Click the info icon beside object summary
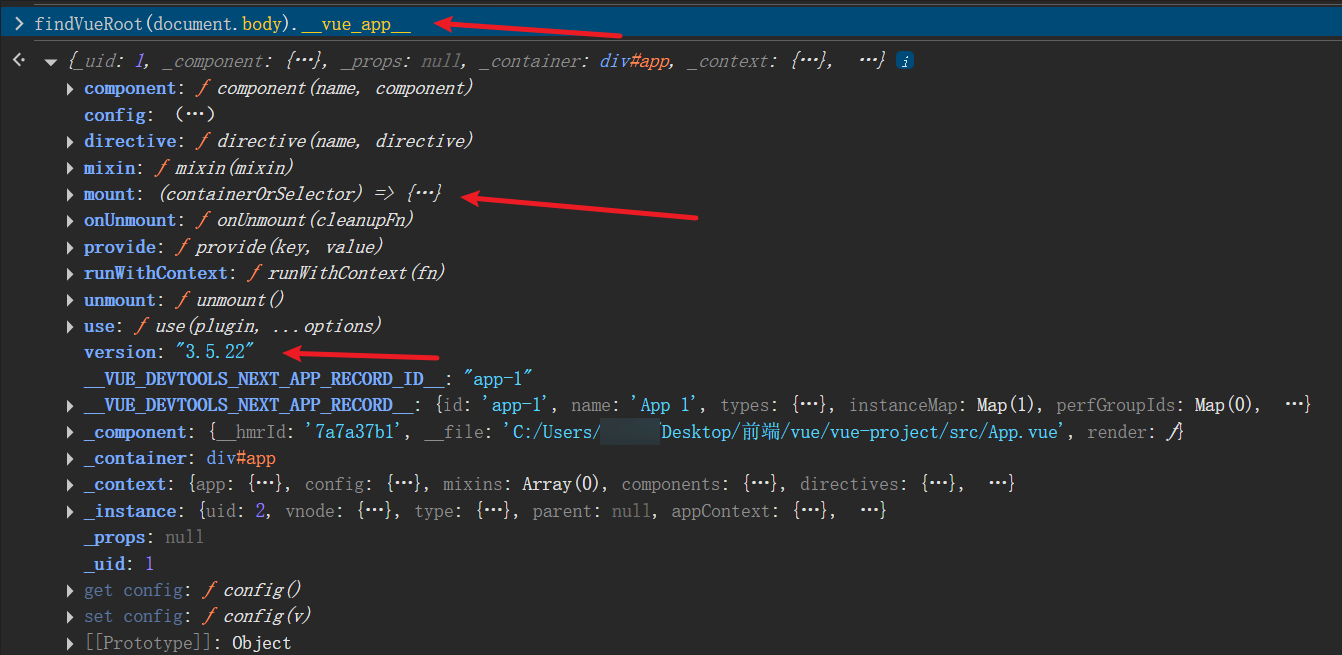Image resolution: width=1342 pixels, height=655 pixels. (904, 62)
